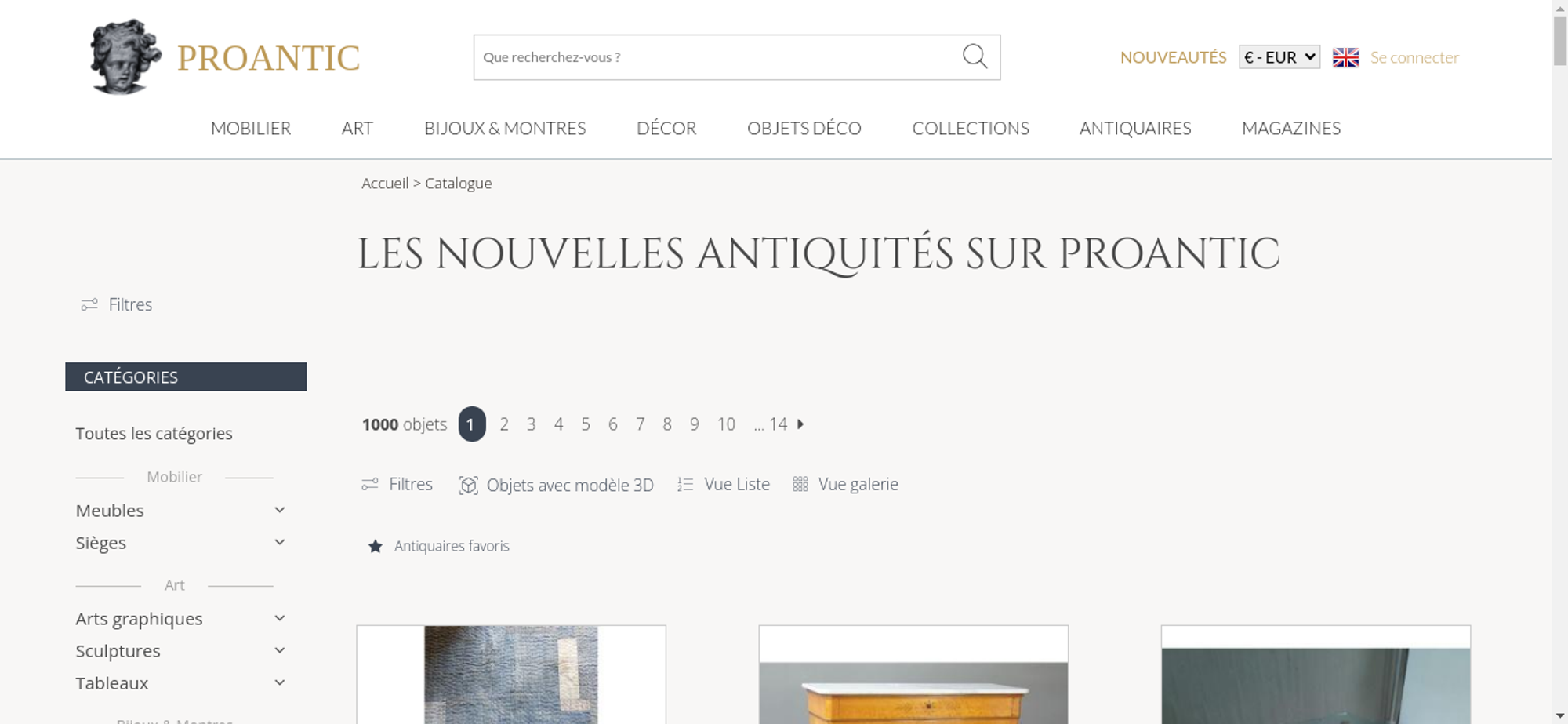Click the 3D model cube icon
This screenshot has height=724, width=1568.
(468, 486)
